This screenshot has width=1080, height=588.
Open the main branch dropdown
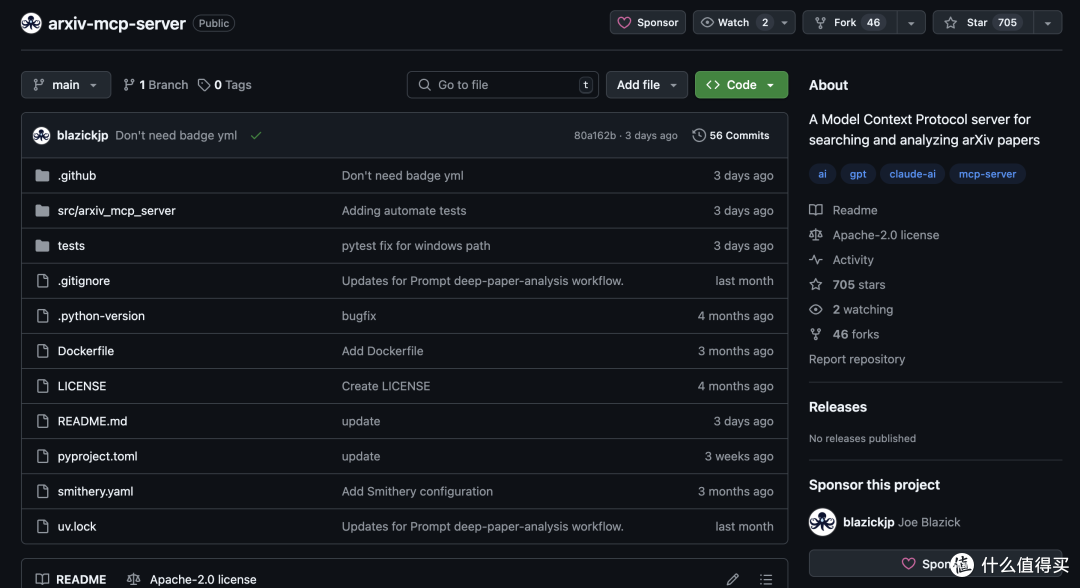(66, 85)
